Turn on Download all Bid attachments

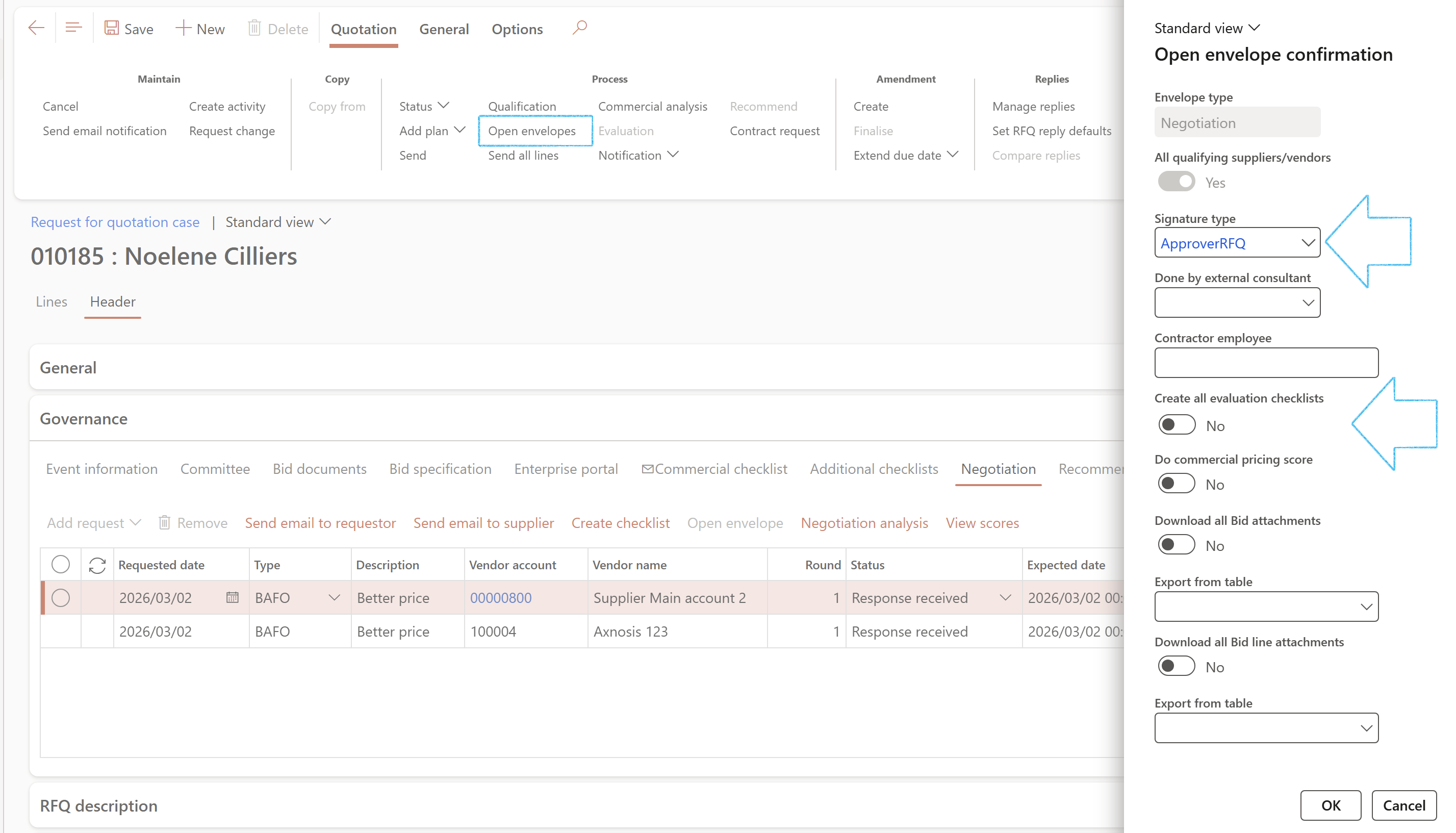point(1177,545)
